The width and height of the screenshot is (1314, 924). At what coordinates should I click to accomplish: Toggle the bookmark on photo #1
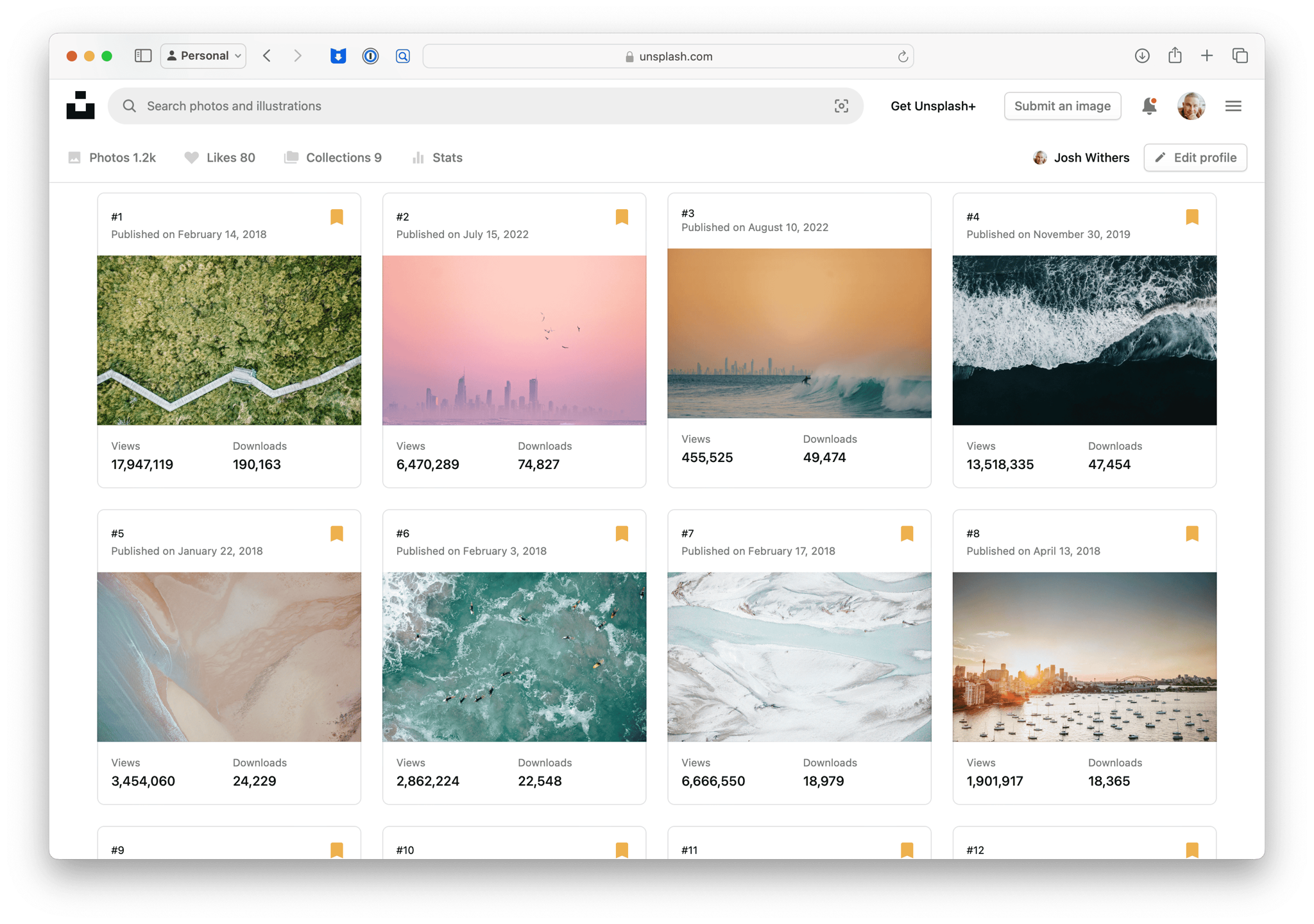click(336, 217)
